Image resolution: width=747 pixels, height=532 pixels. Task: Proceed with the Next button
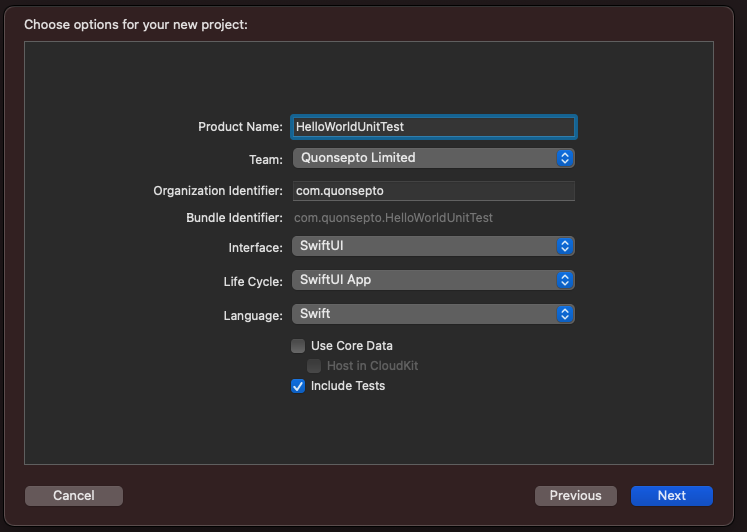pyautogui.click(x=672, y=496)
